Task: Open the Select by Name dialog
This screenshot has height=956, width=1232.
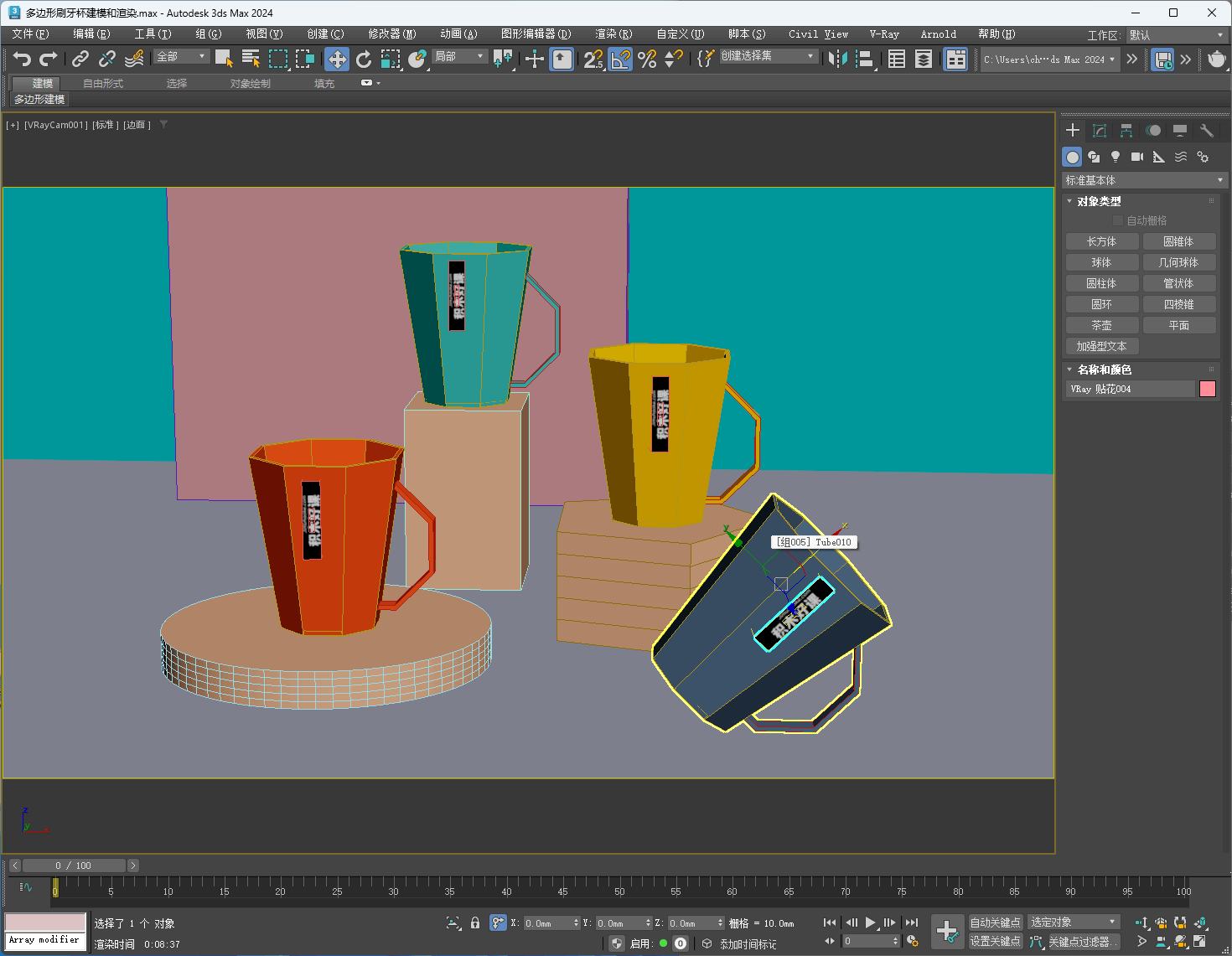Action: 251,59
